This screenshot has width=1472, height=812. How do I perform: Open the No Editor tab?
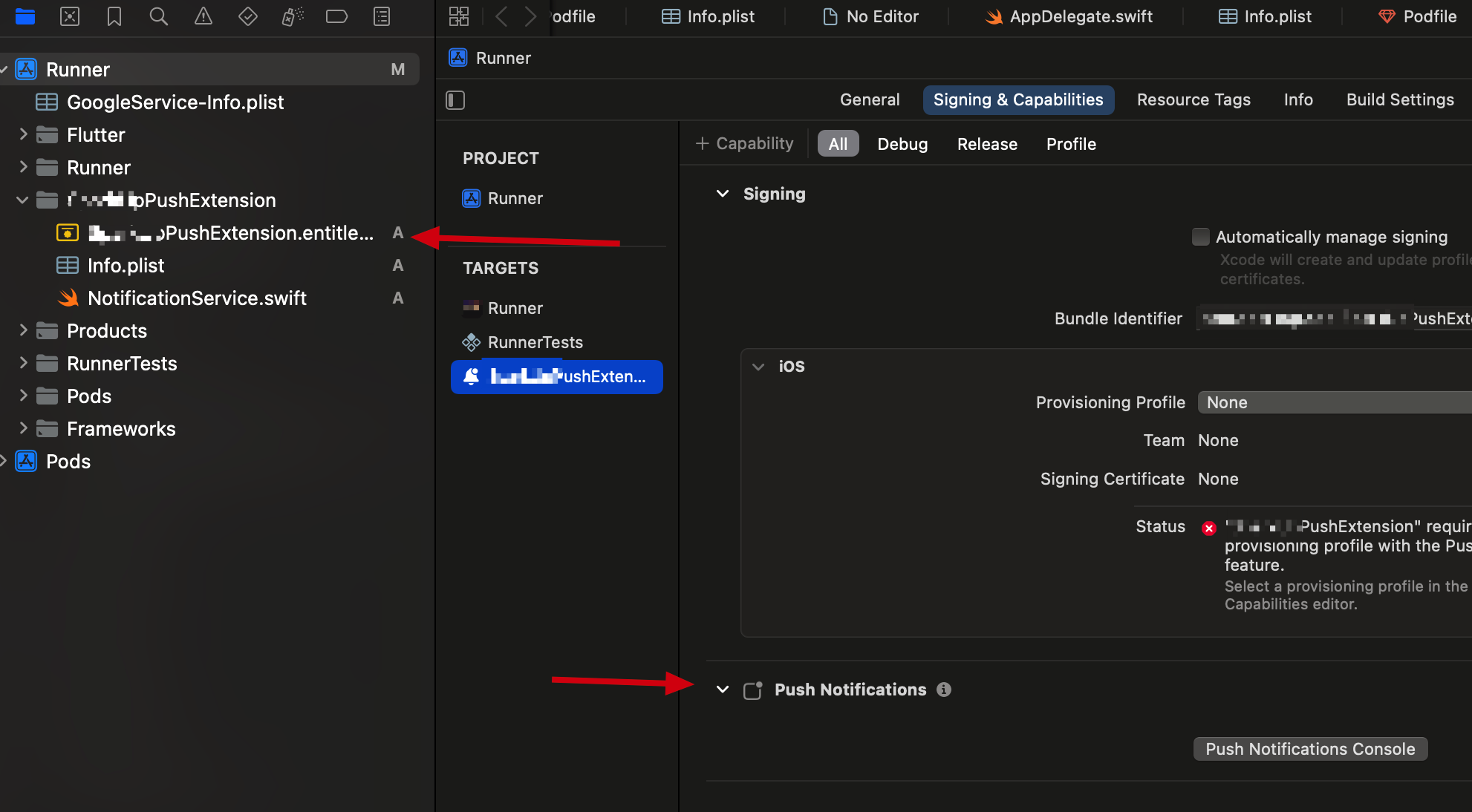(870, 16)
